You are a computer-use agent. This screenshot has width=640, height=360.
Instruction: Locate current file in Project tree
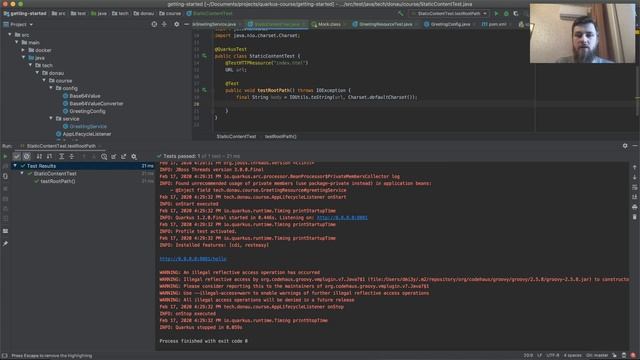tap(154, 24)
